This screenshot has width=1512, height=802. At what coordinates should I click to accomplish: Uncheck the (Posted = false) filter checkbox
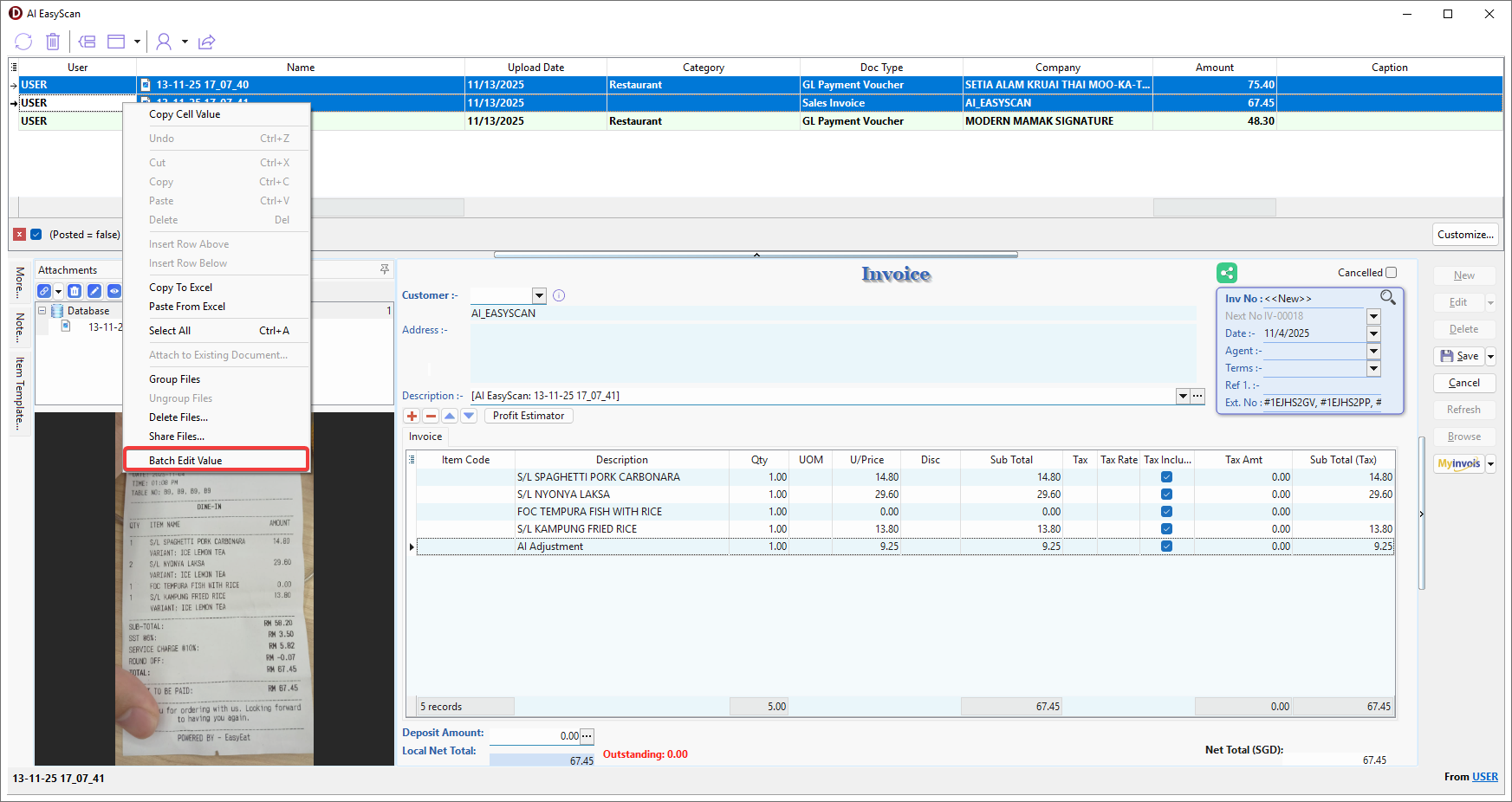point(36,235)
